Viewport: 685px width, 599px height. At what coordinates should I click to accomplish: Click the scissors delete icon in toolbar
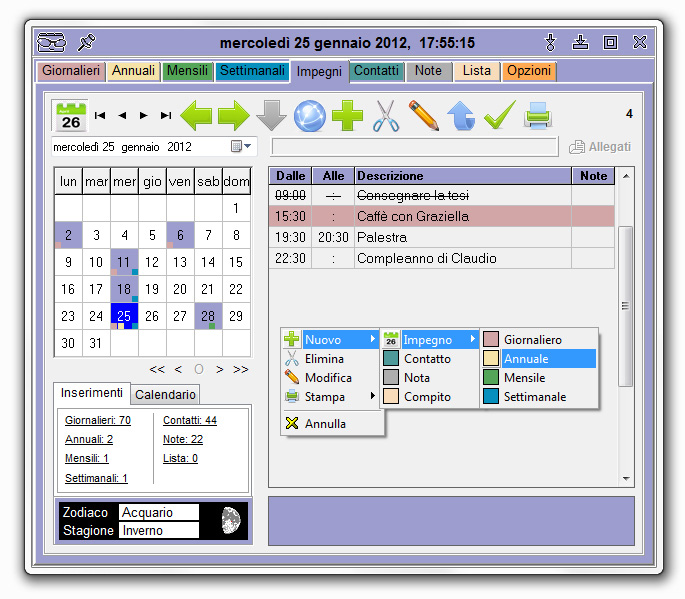tap(386, 116)
